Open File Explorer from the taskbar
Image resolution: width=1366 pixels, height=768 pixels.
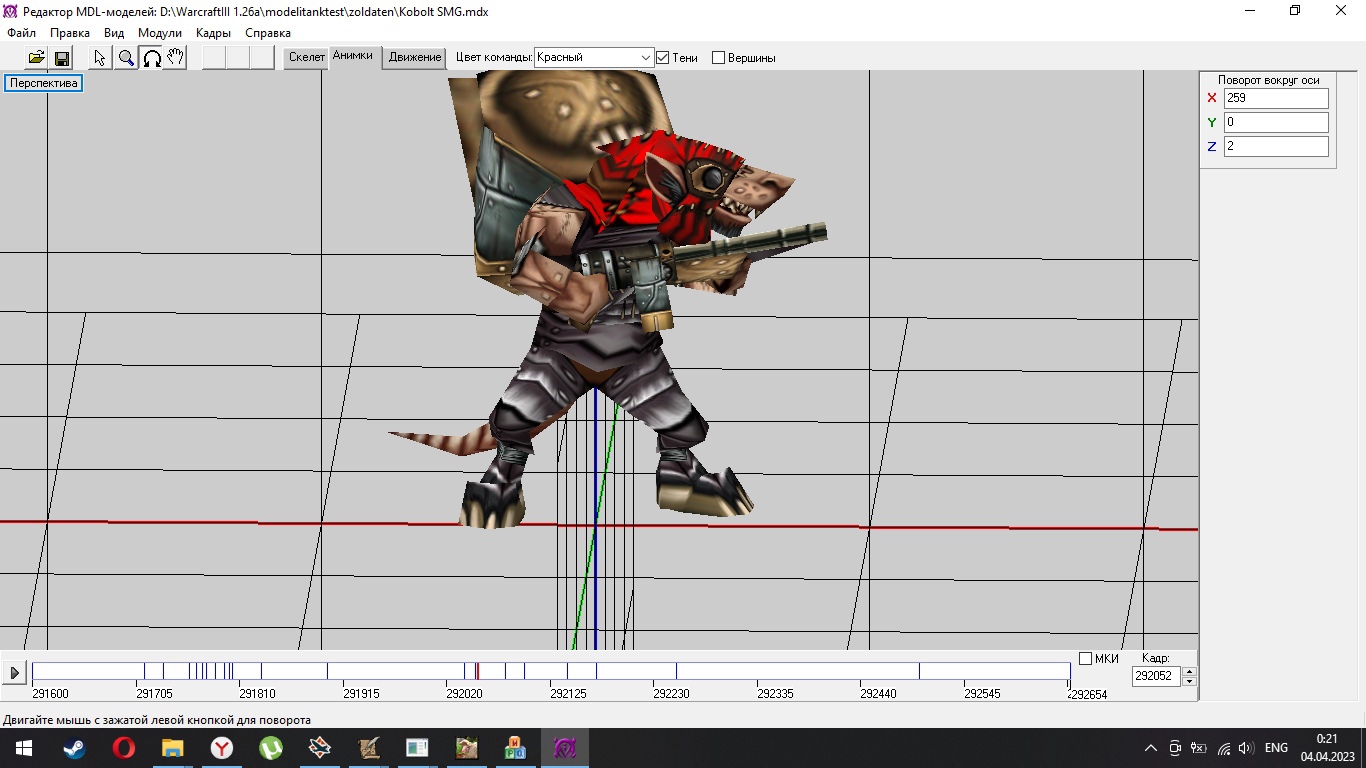tap(173, 748)
